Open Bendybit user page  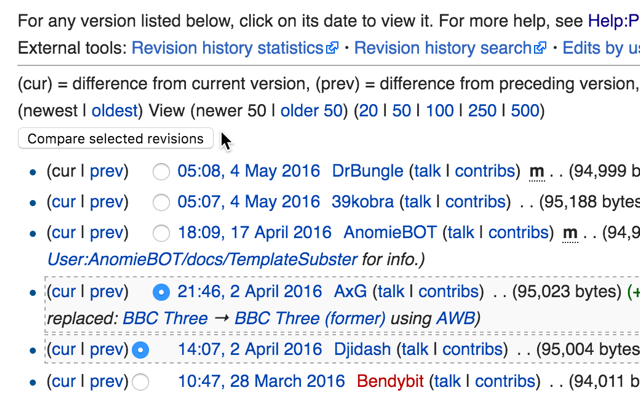394,381
